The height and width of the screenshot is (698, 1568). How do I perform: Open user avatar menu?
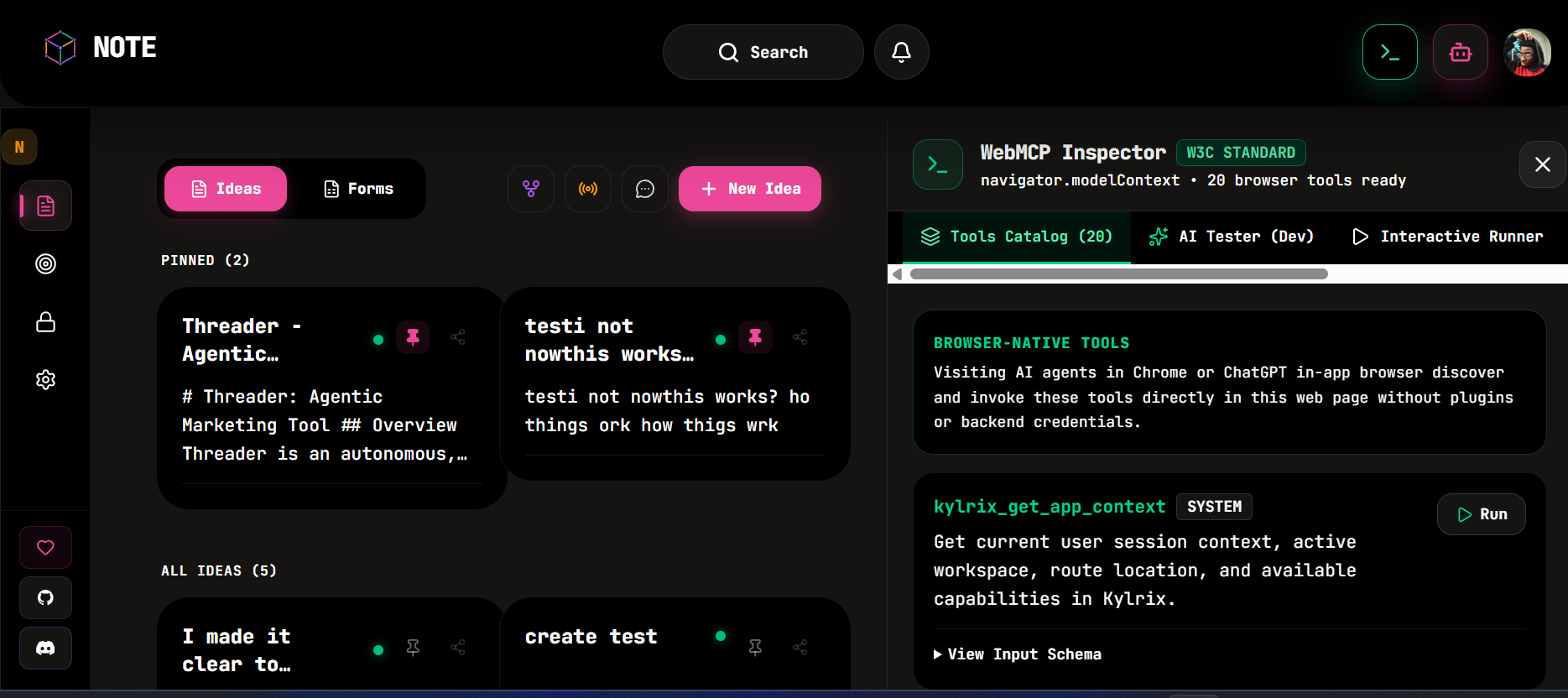coord(1527,52)
